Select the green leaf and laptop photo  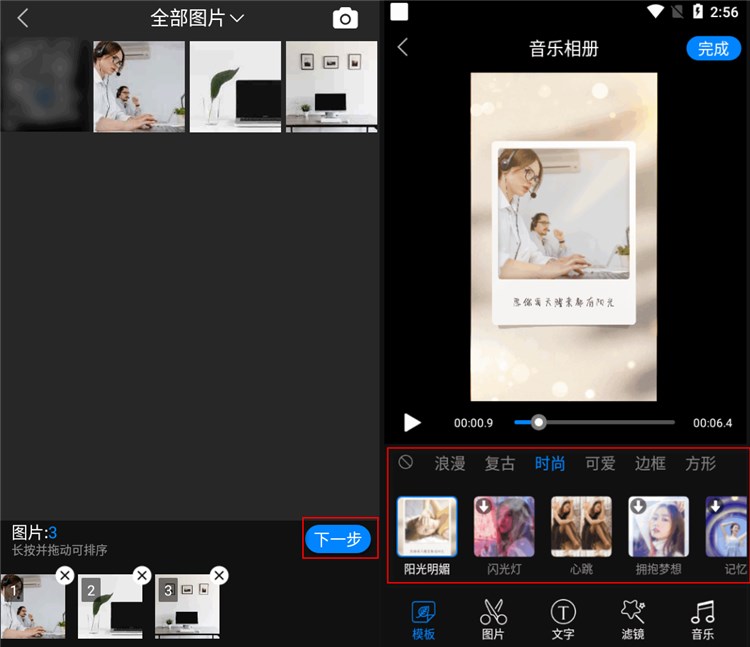click(235, 87)
